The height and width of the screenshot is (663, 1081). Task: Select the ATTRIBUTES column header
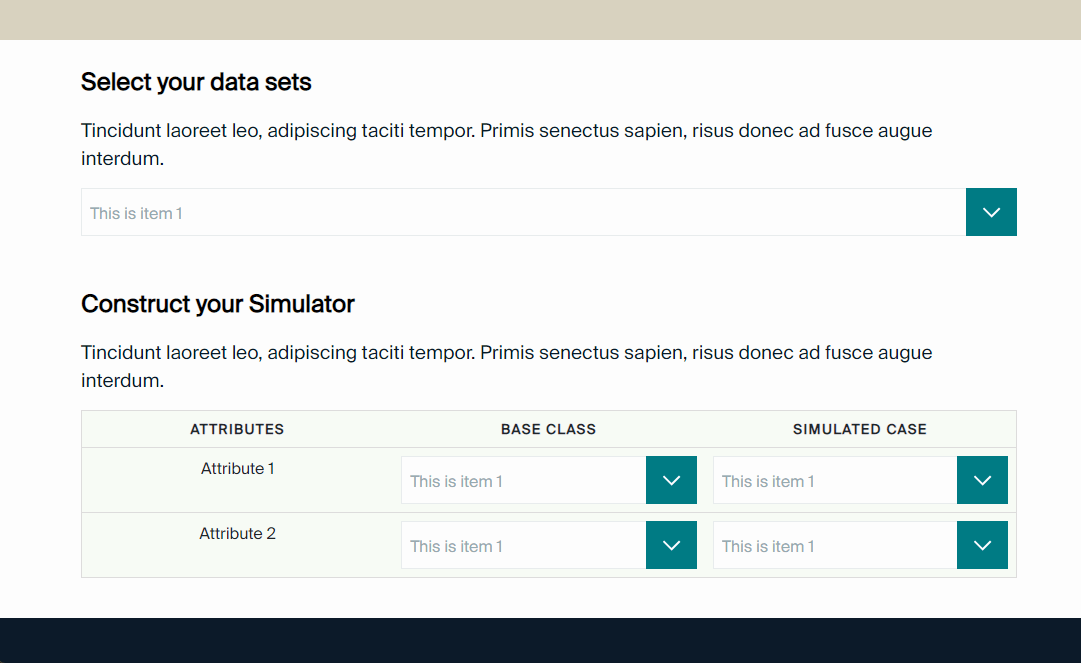click(237, 429)
